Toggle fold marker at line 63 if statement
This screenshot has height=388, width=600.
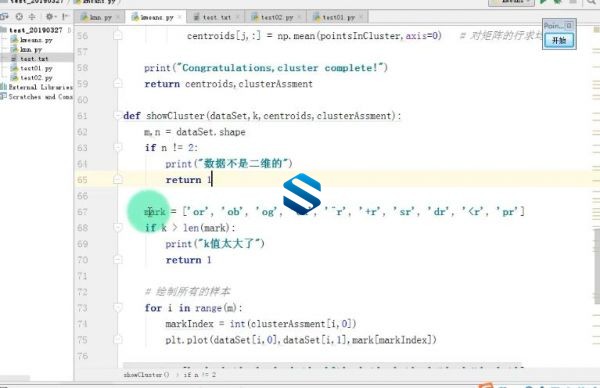click(x=118, y=147)
